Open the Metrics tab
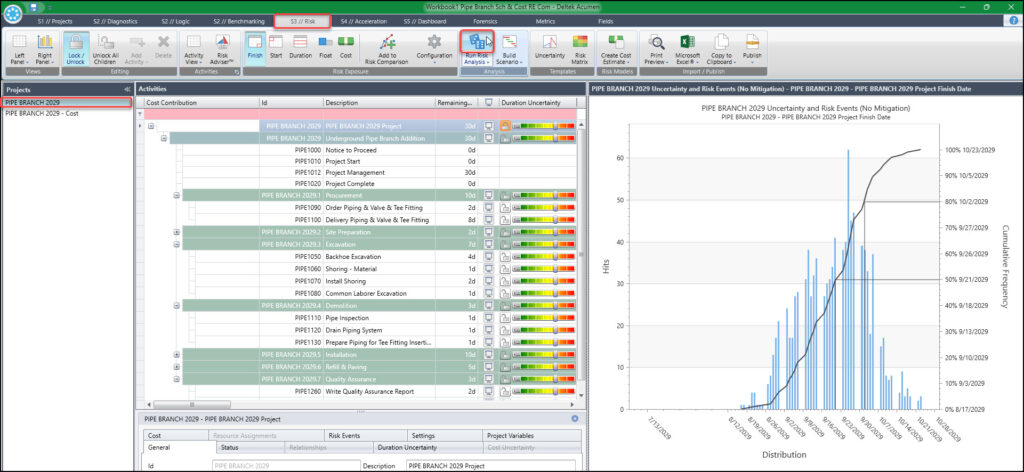 [x=545, y=21]
